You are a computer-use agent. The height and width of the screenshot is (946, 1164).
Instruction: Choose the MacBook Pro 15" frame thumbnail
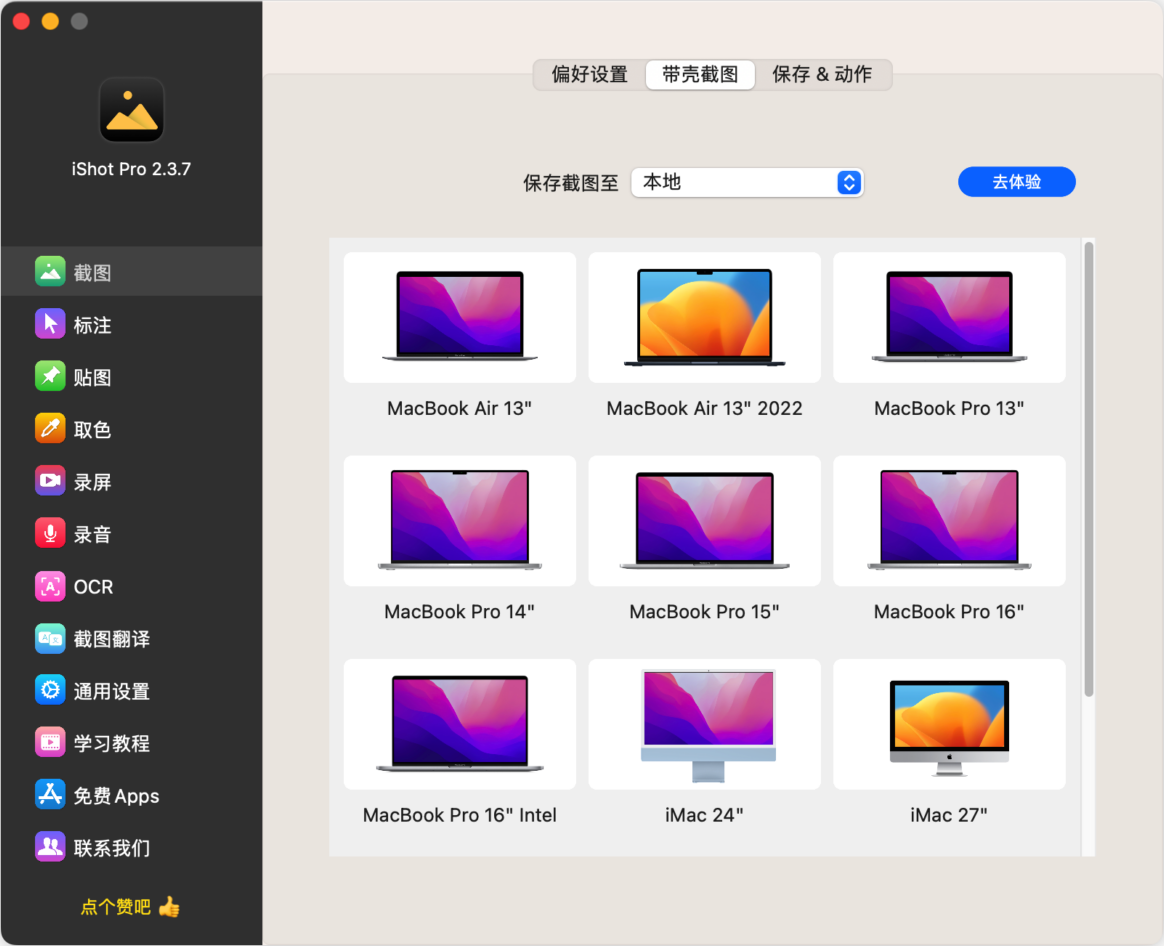tap(704, 521)
